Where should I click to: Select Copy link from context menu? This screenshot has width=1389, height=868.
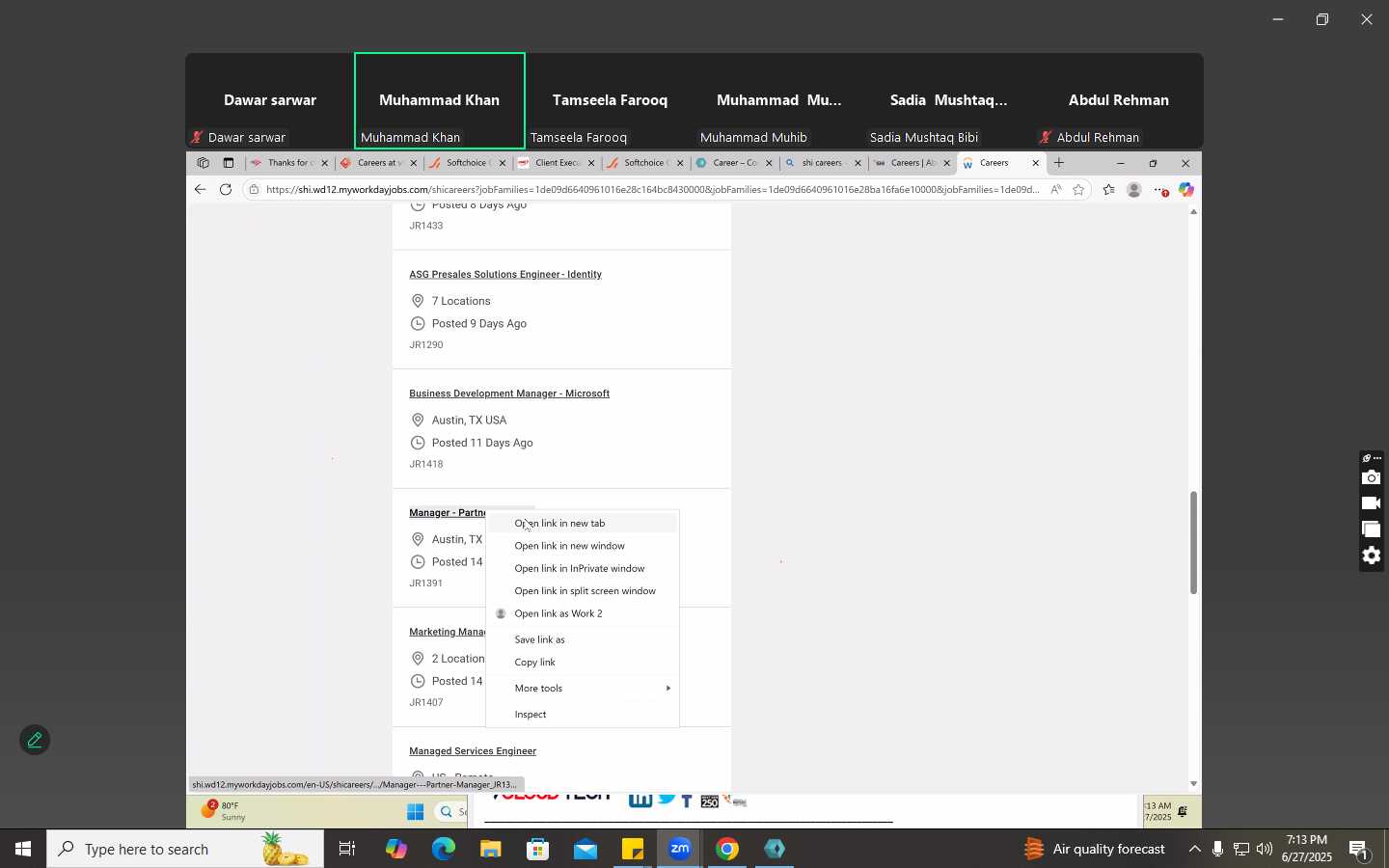click(x=583, y=663)
